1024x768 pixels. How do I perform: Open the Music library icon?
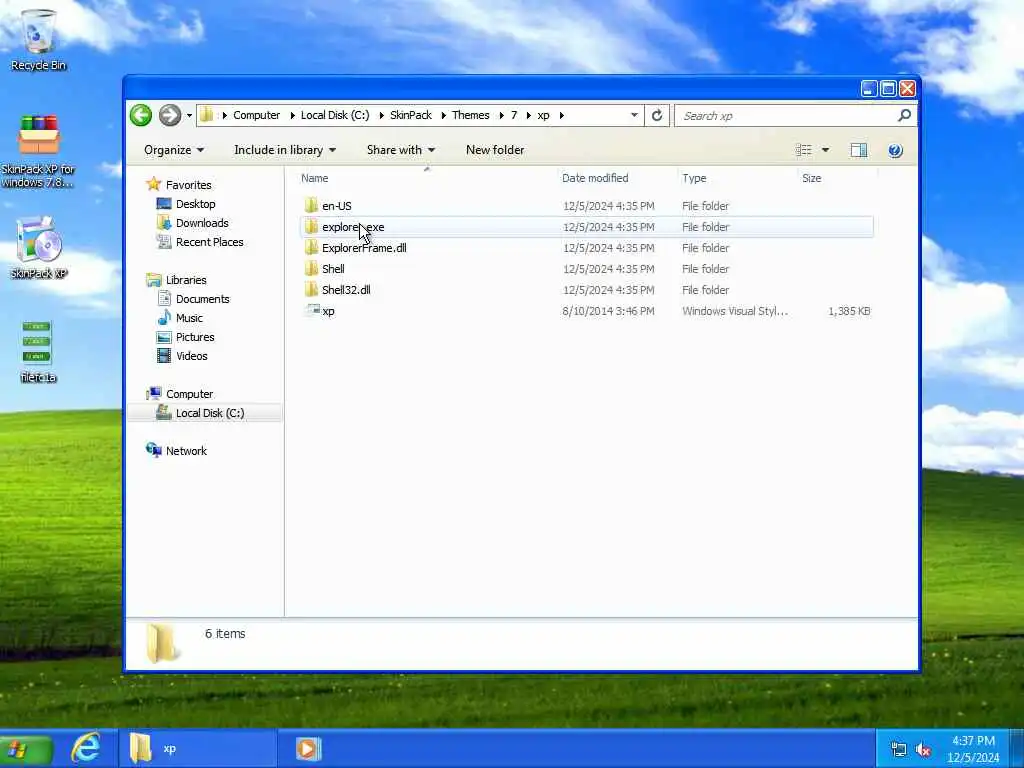coord(164,317)
